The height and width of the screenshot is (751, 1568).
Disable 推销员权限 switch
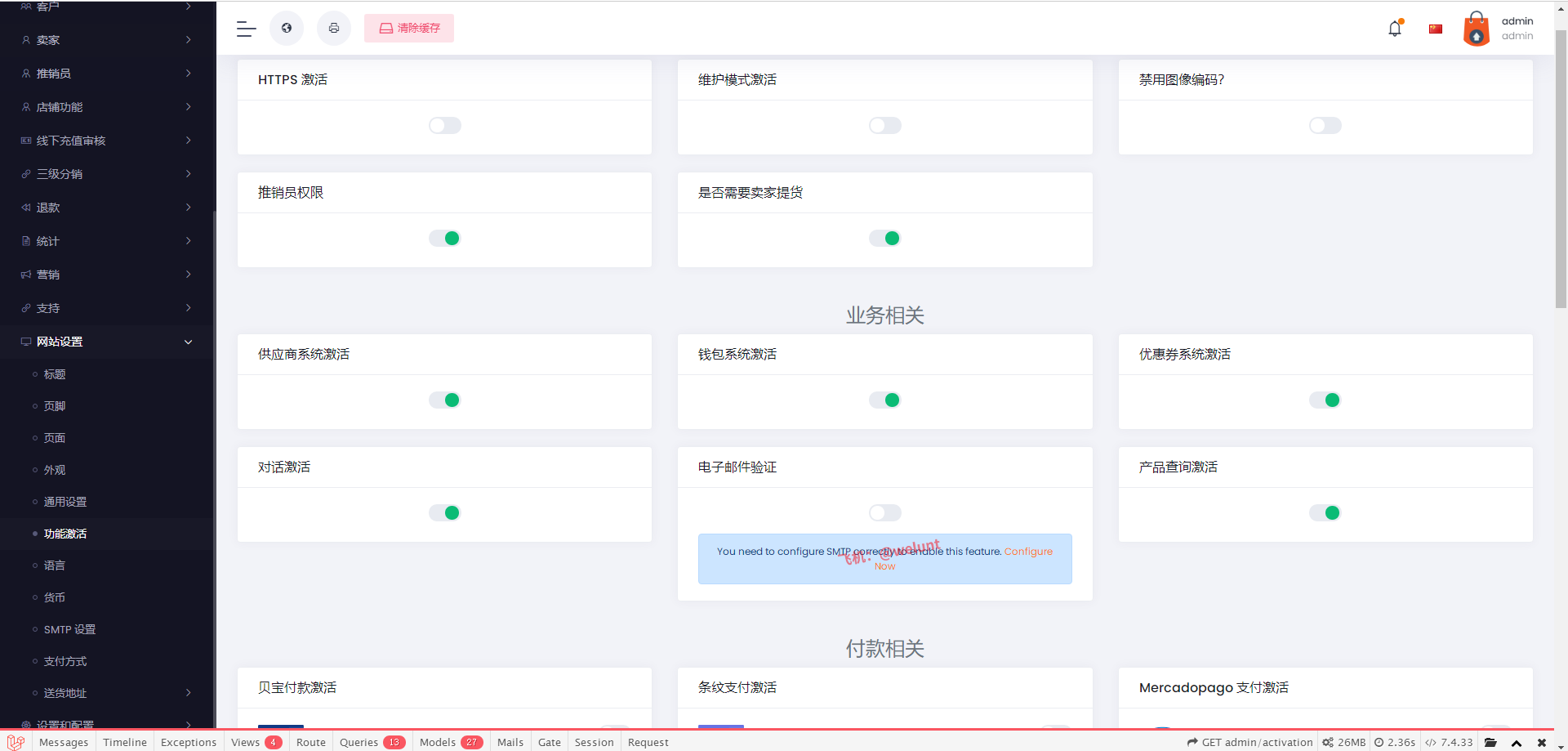(445, 238)
